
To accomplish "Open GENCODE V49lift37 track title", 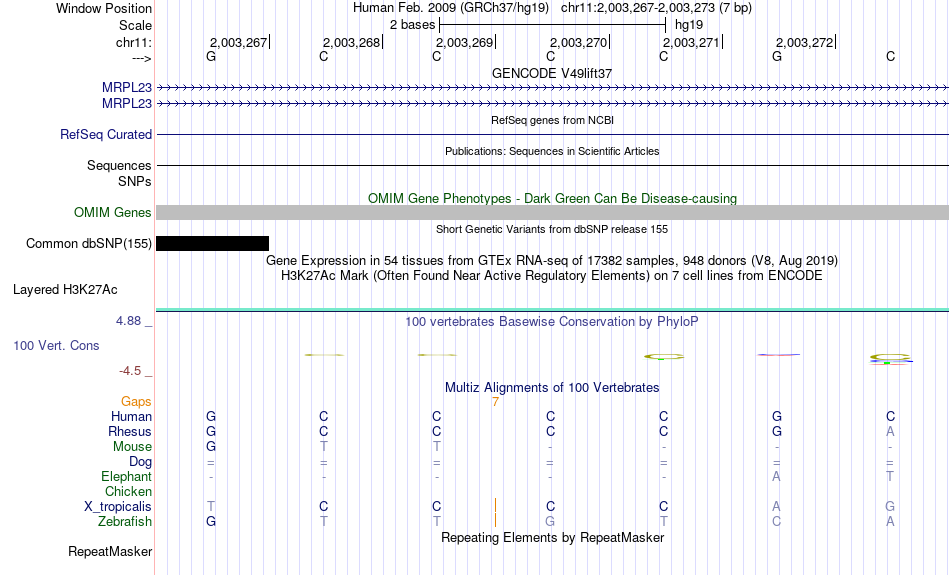I will tap(552, 73).
